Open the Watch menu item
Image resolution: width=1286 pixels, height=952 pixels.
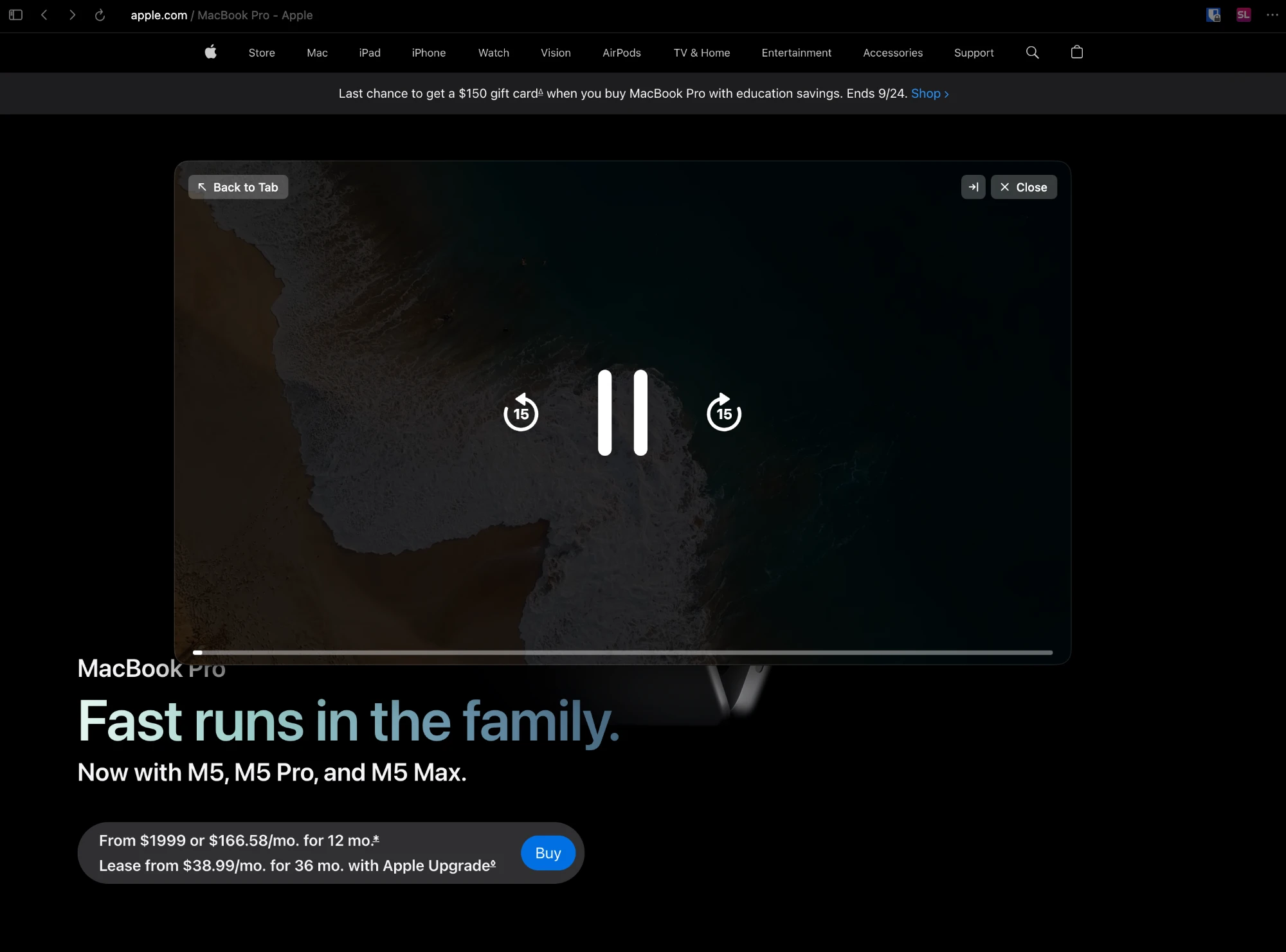click(494, 53)
